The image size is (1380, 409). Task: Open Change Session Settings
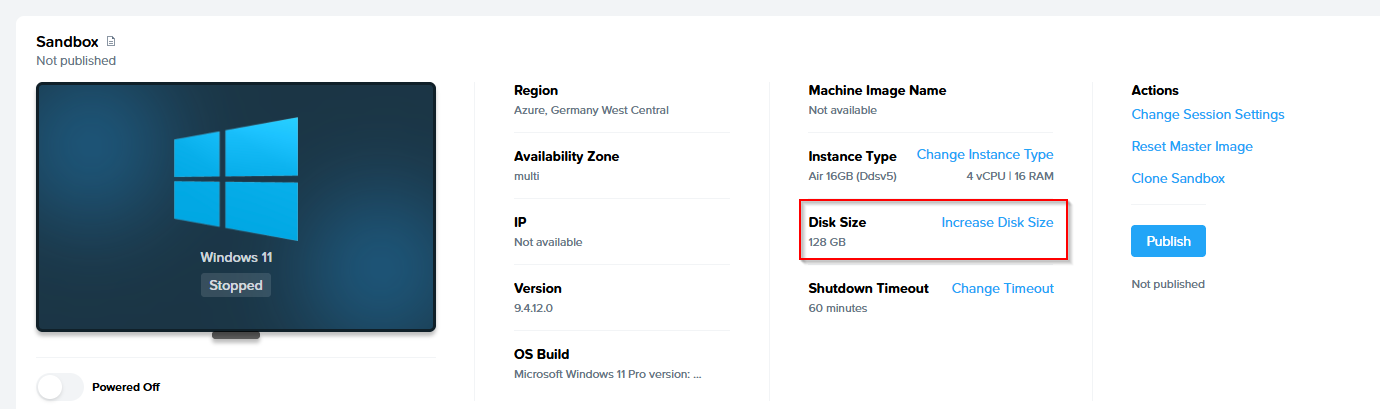[1207, 115]
